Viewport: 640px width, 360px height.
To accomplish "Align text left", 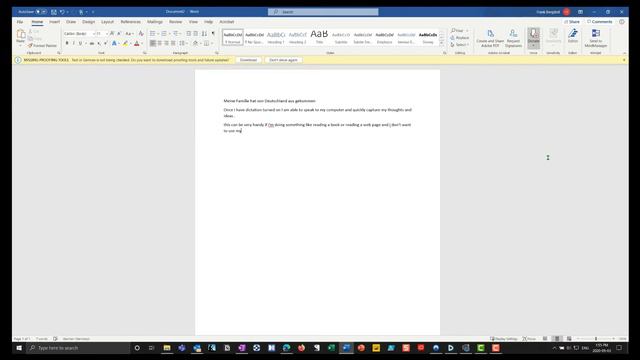I will tap(153, 43).
